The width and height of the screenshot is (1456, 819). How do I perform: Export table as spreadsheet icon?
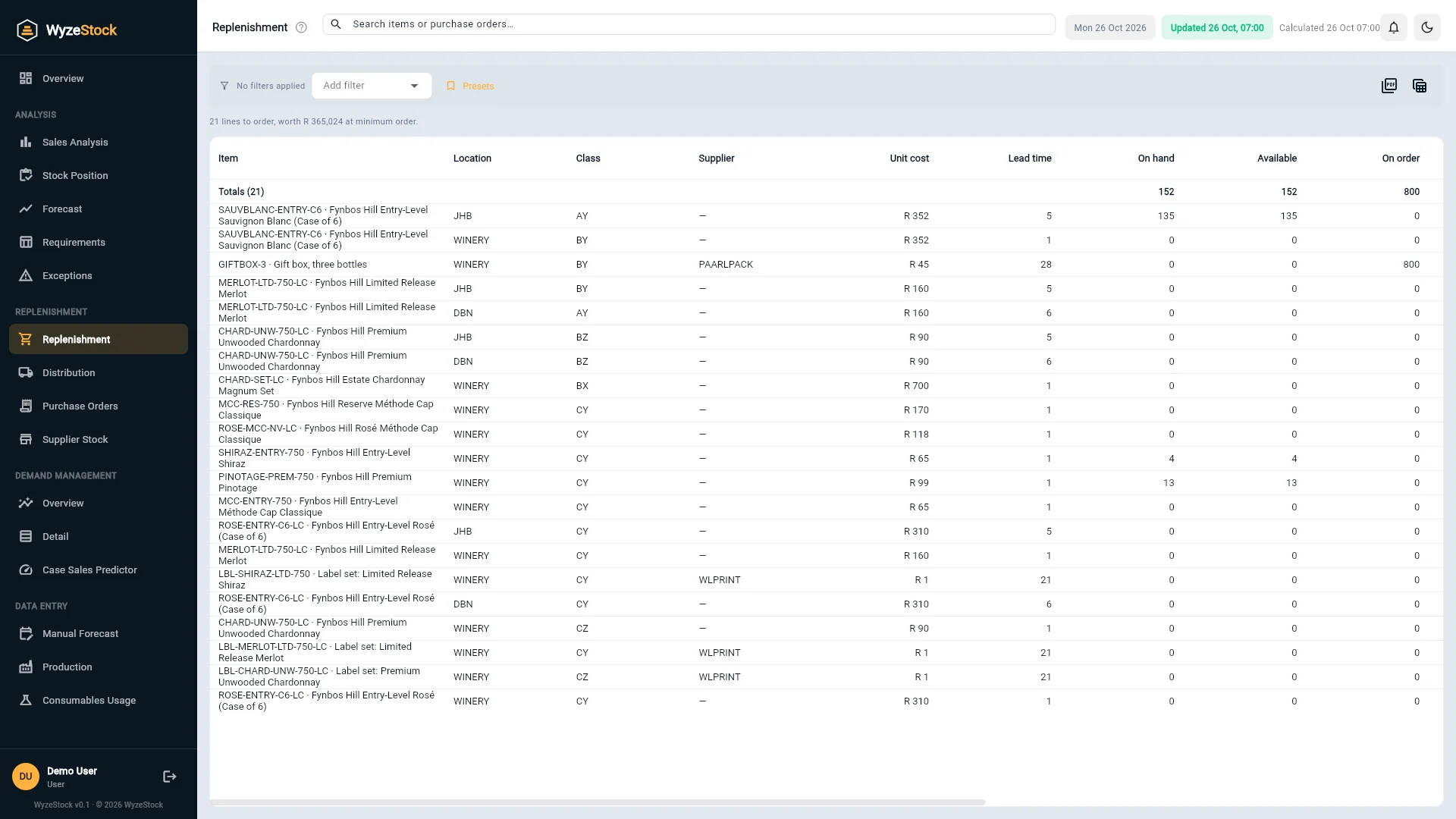1420,86
